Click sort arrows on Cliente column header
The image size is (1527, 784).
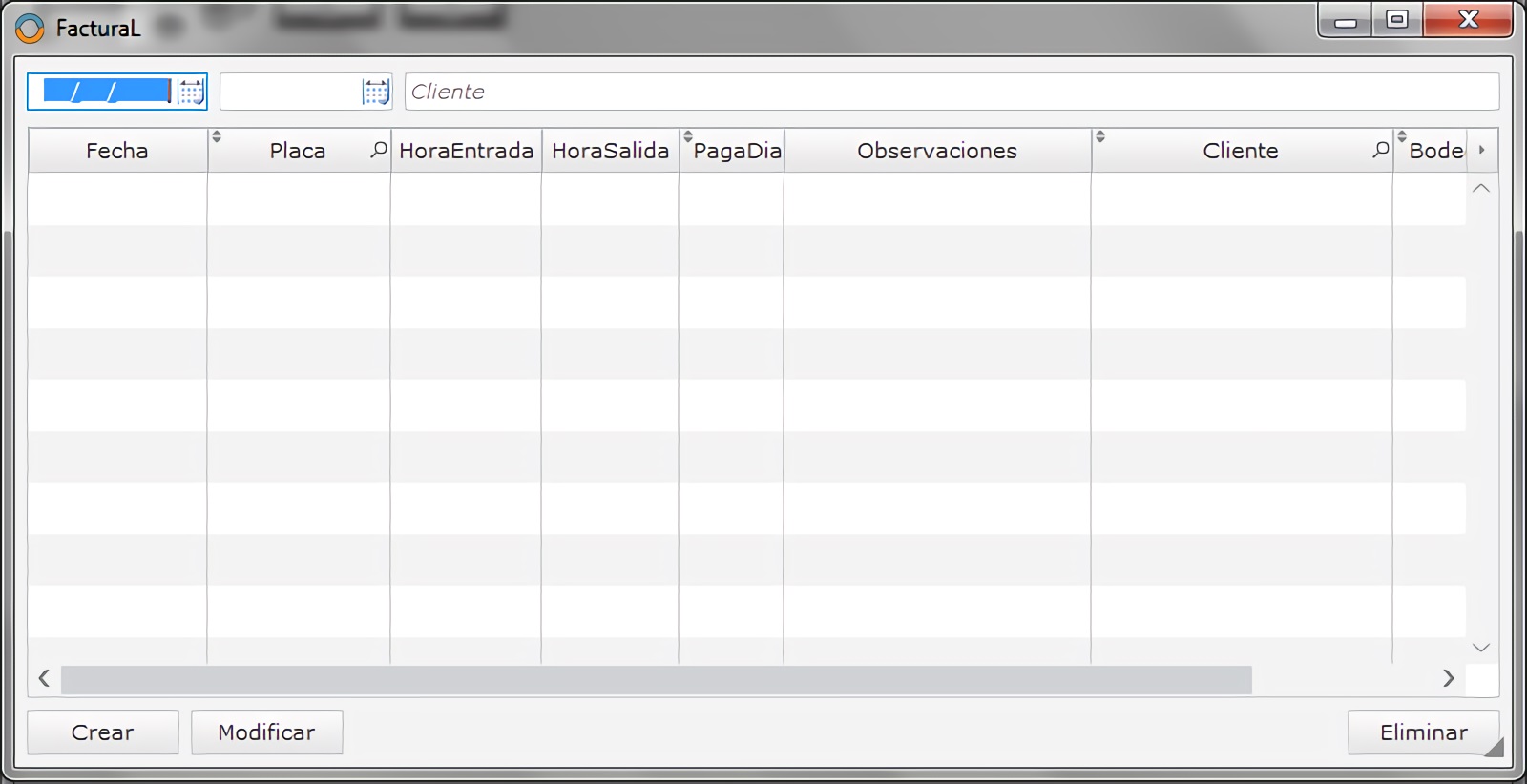pos(1100,137)
